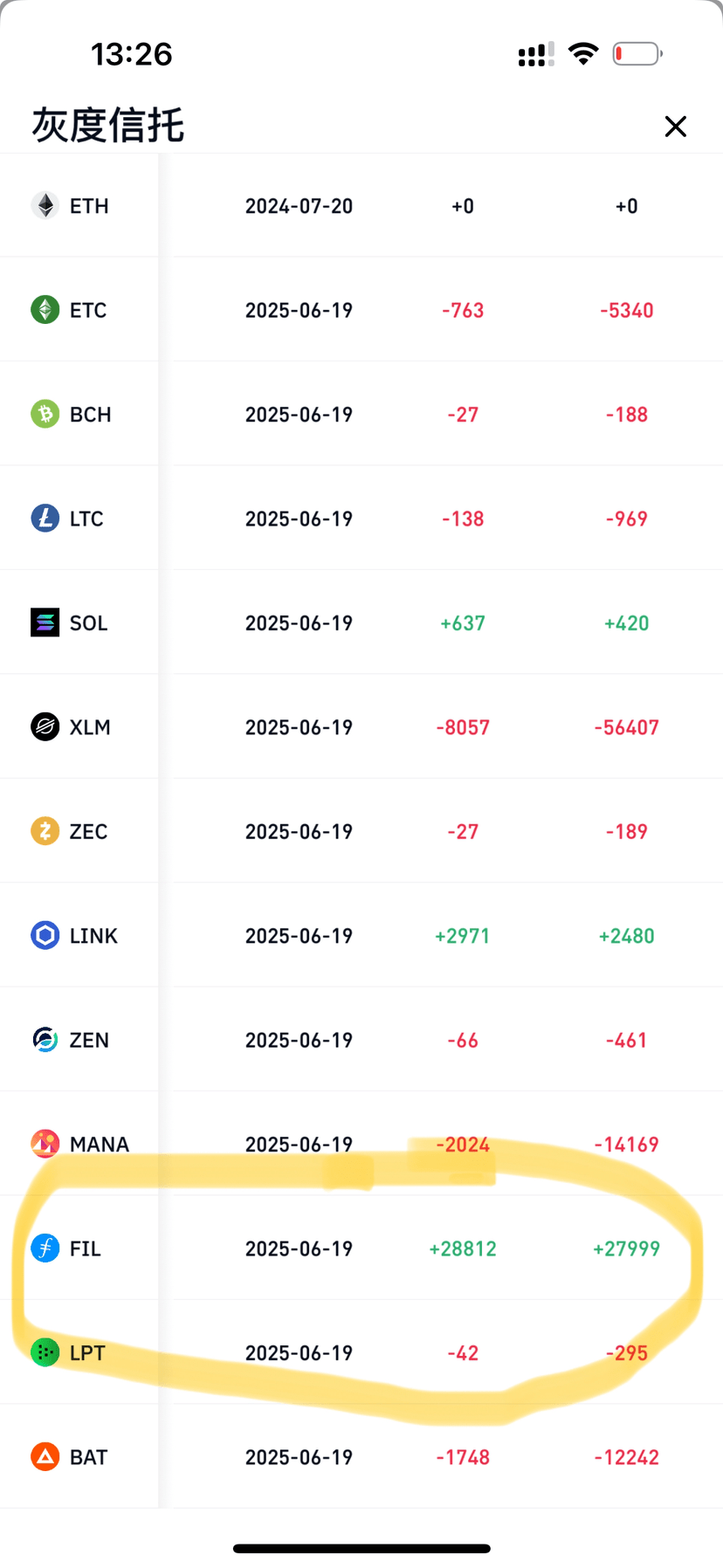
Task: Select the Zcash ZEC coin icon
Action: tap(45, 831)
